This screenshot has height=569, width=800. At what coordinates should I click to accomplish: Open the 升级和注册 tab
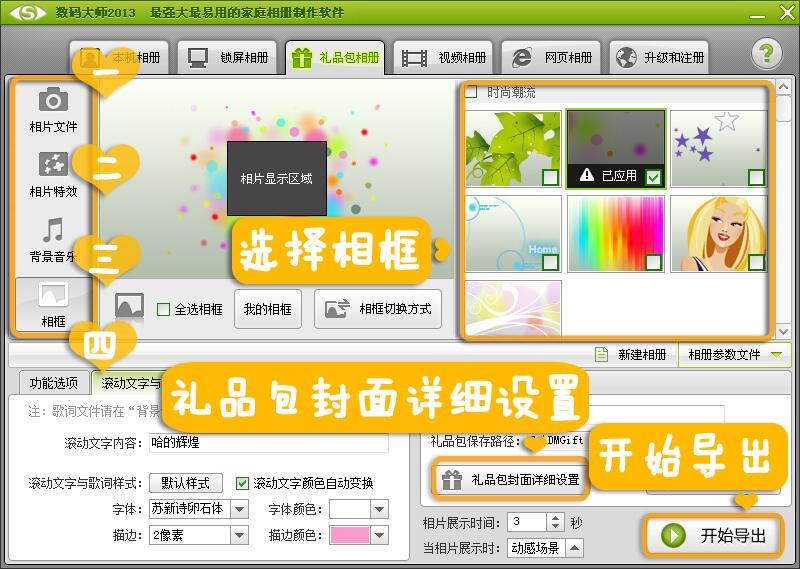pos(659,57)
